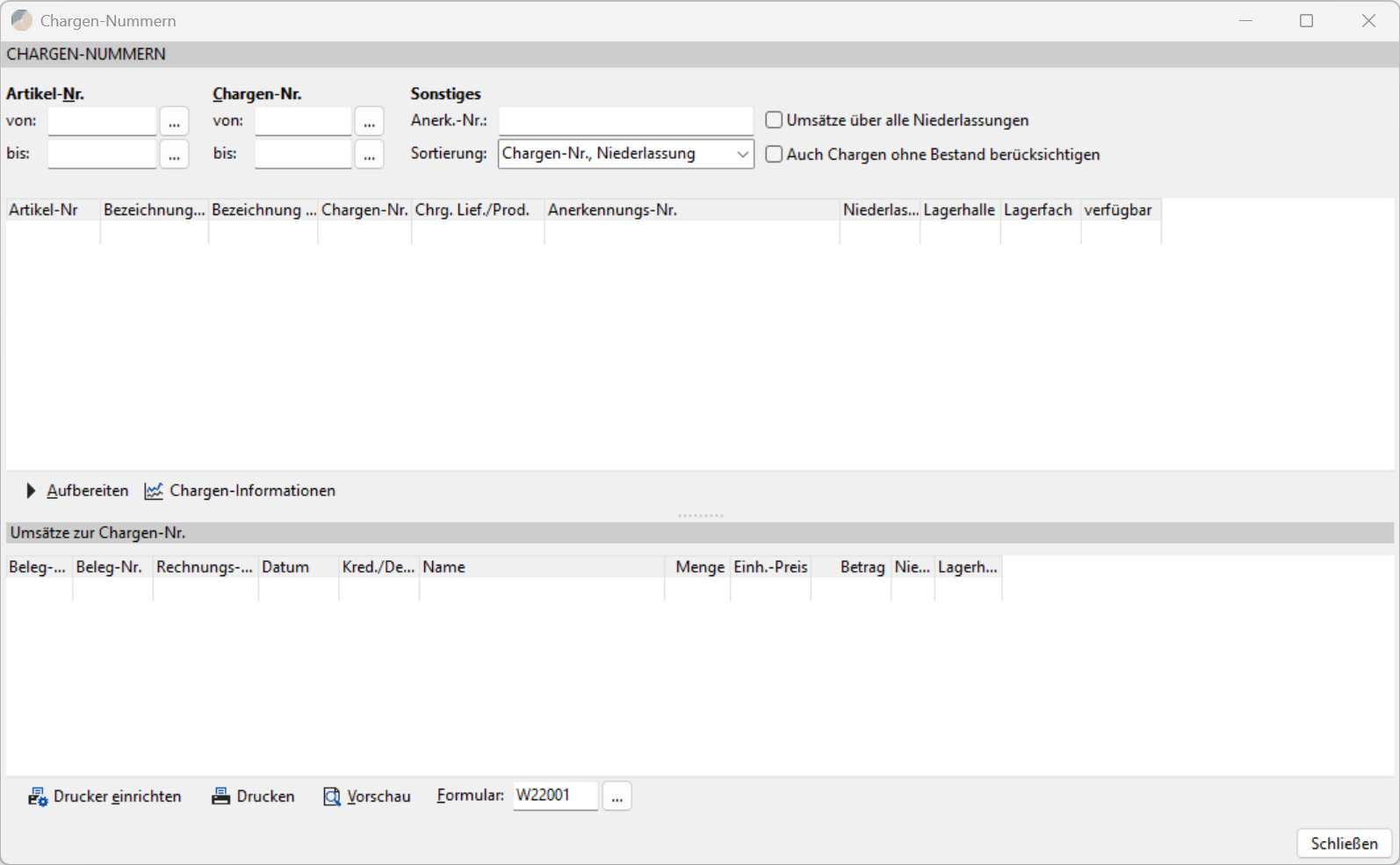The height and width of the screenshot is (865, 1400).
Task: Focus the Anerk.-Nr. input field
Action: (625, 121)
